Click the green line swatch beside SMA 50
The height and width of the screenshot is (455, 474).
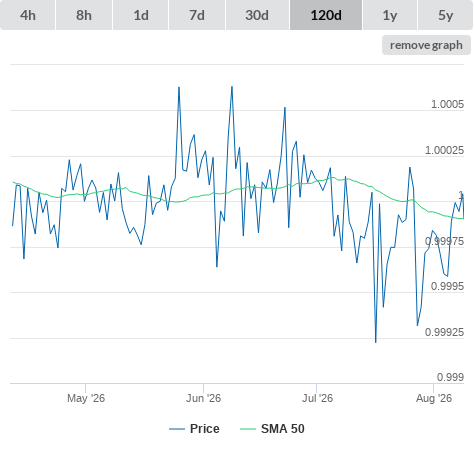[248, 429]
